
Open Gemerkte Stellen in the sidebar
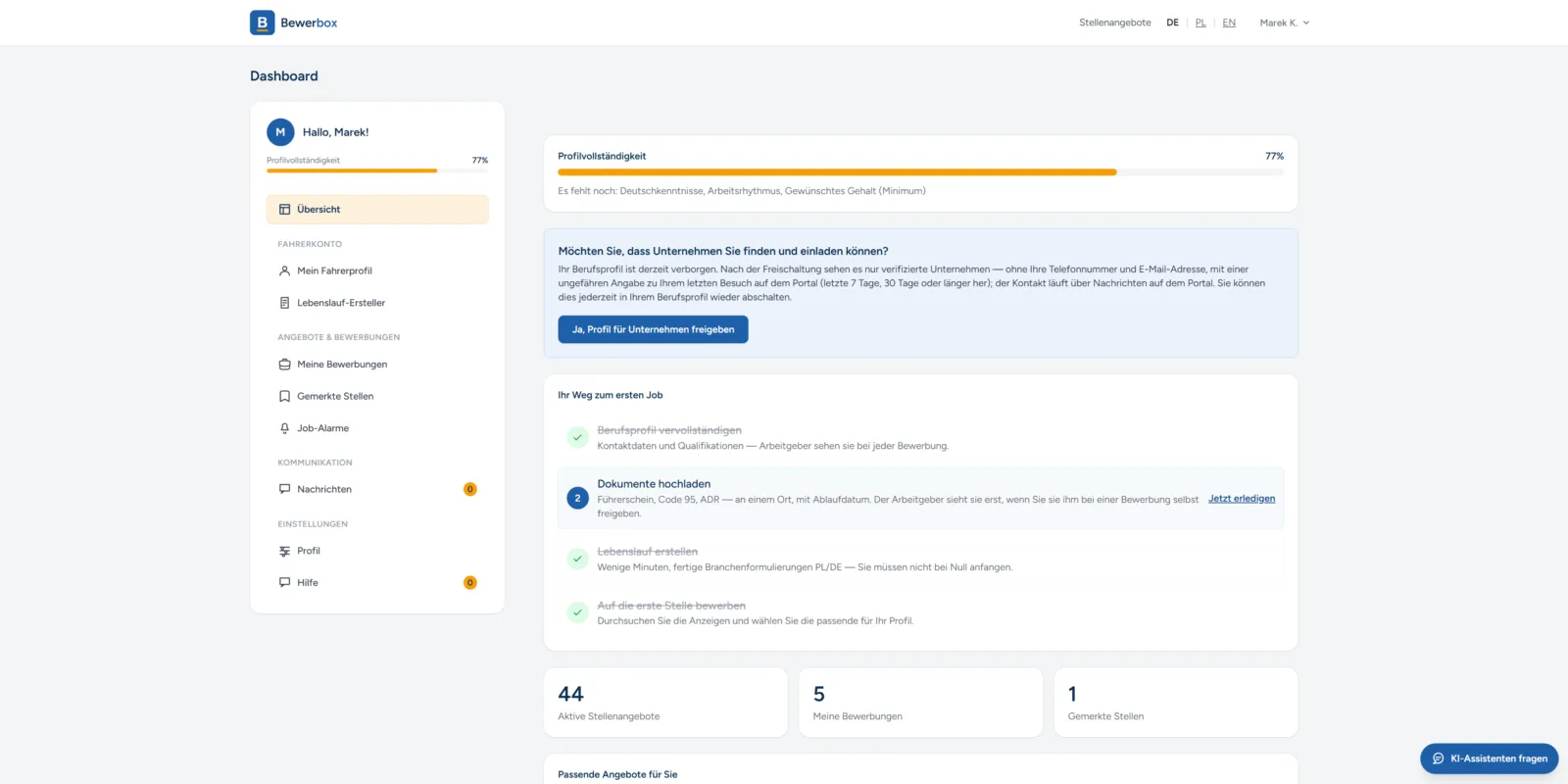coord(377,397)
